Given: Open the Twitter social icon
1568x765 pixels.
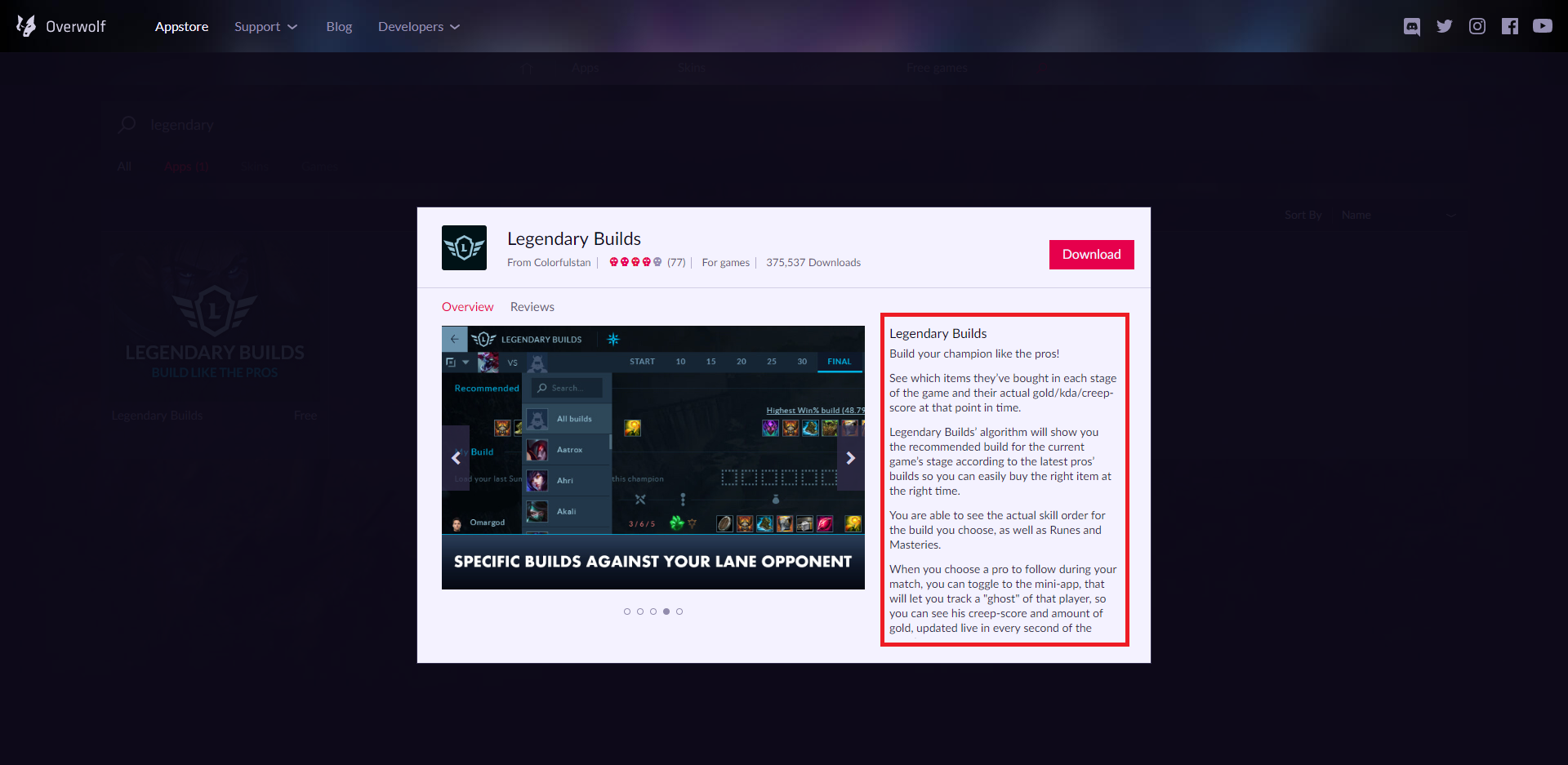Looking at the screenshot, I should point(1445,26).
